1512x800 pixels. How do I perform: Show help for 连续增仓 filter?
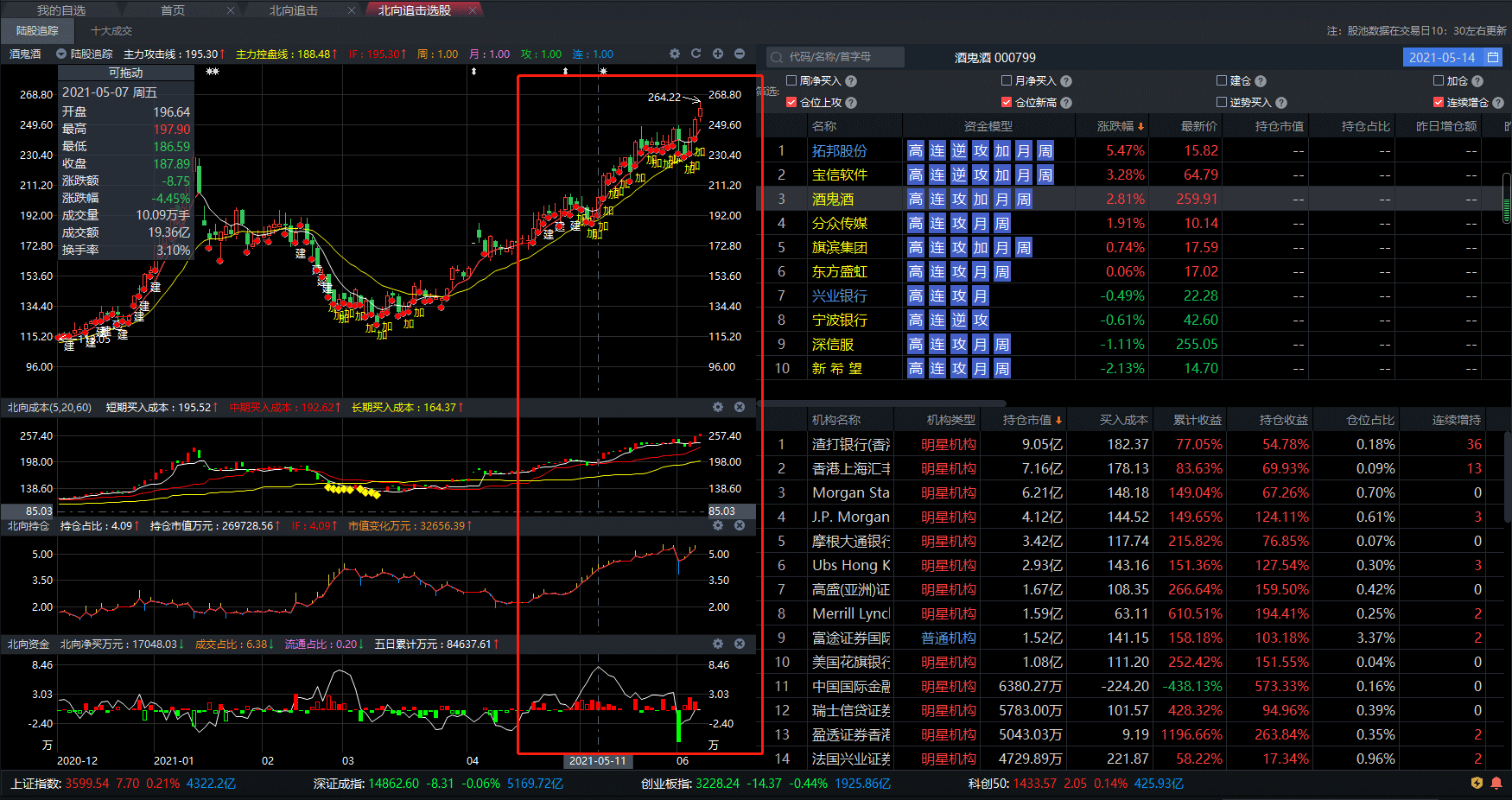click(x=1498, y=103)
